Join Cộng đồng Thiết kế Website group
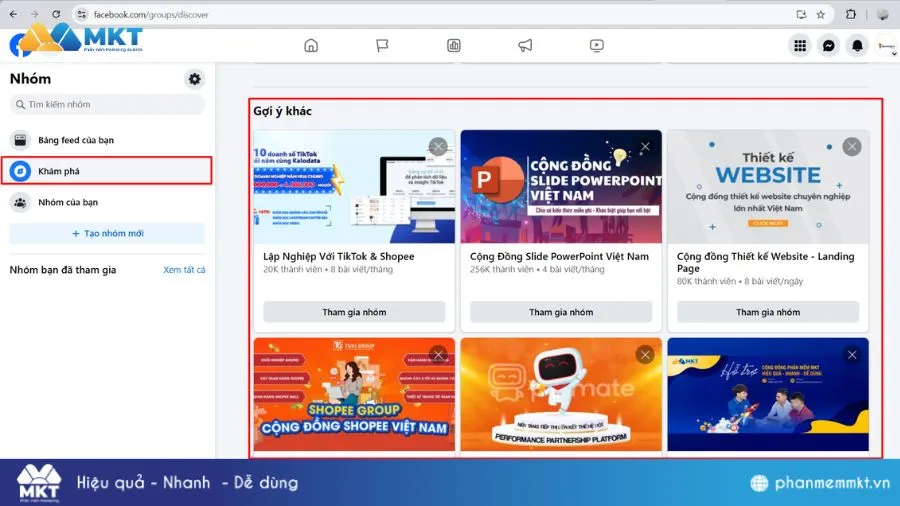900x506 pixels. [x=768, y=312]
